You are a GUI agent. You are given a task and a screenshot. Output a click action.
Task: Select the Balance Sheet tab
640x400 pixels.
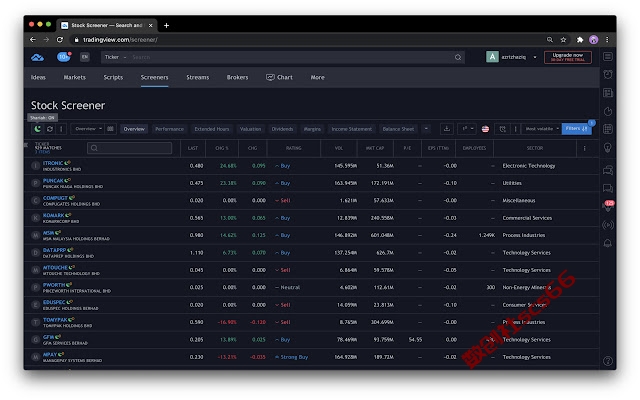coord(398,129)
